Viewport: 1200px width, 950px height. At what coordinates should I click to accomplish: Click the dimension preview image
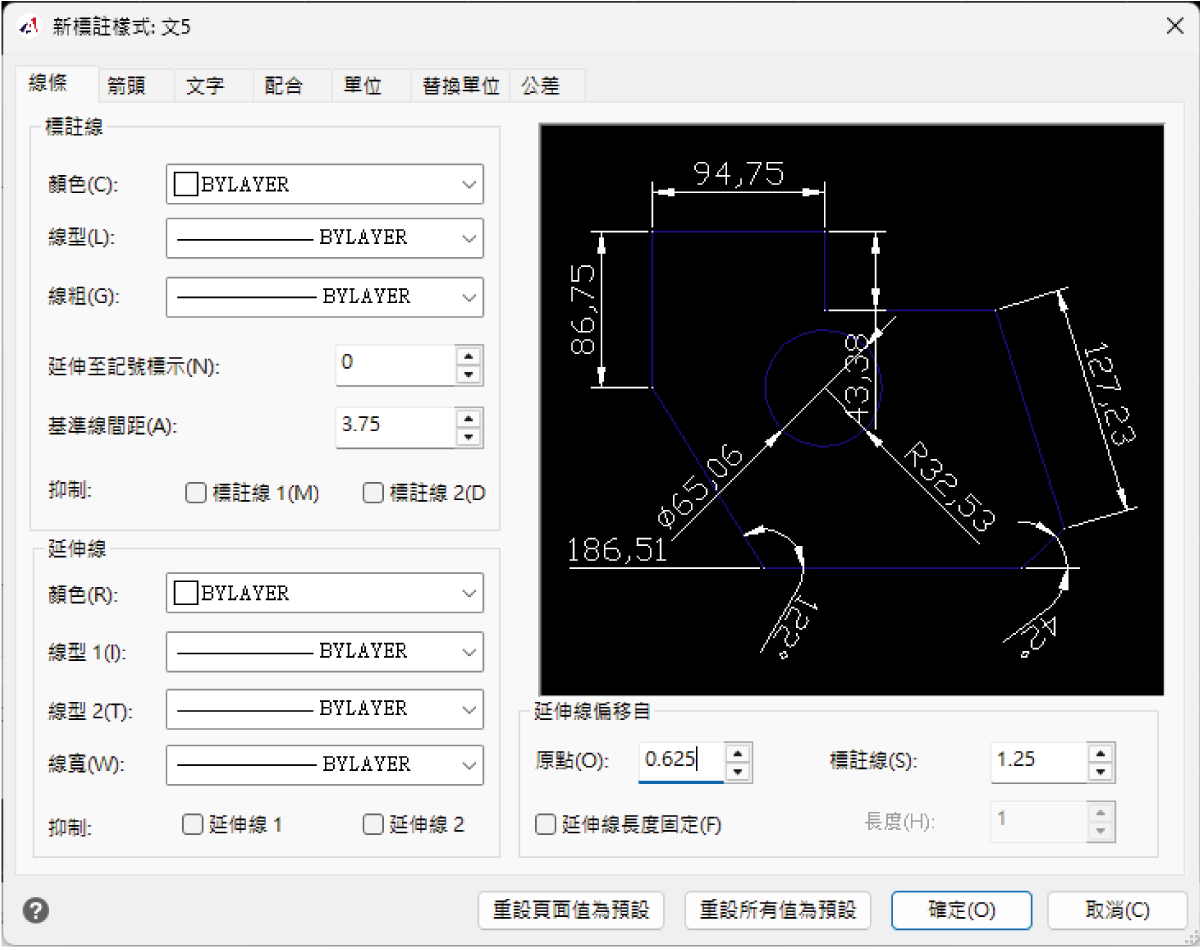pyautogui.click(x=852, y=410)
